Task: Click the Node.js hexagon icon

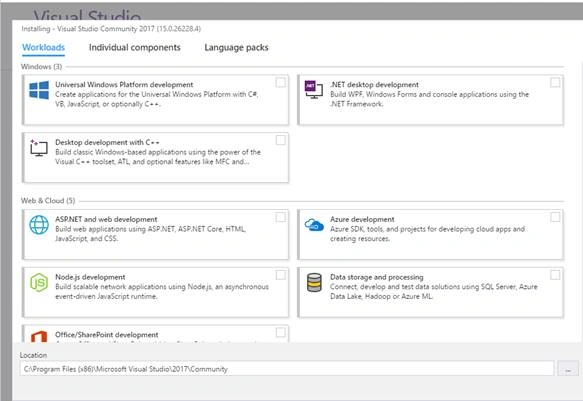Action: 39,282
